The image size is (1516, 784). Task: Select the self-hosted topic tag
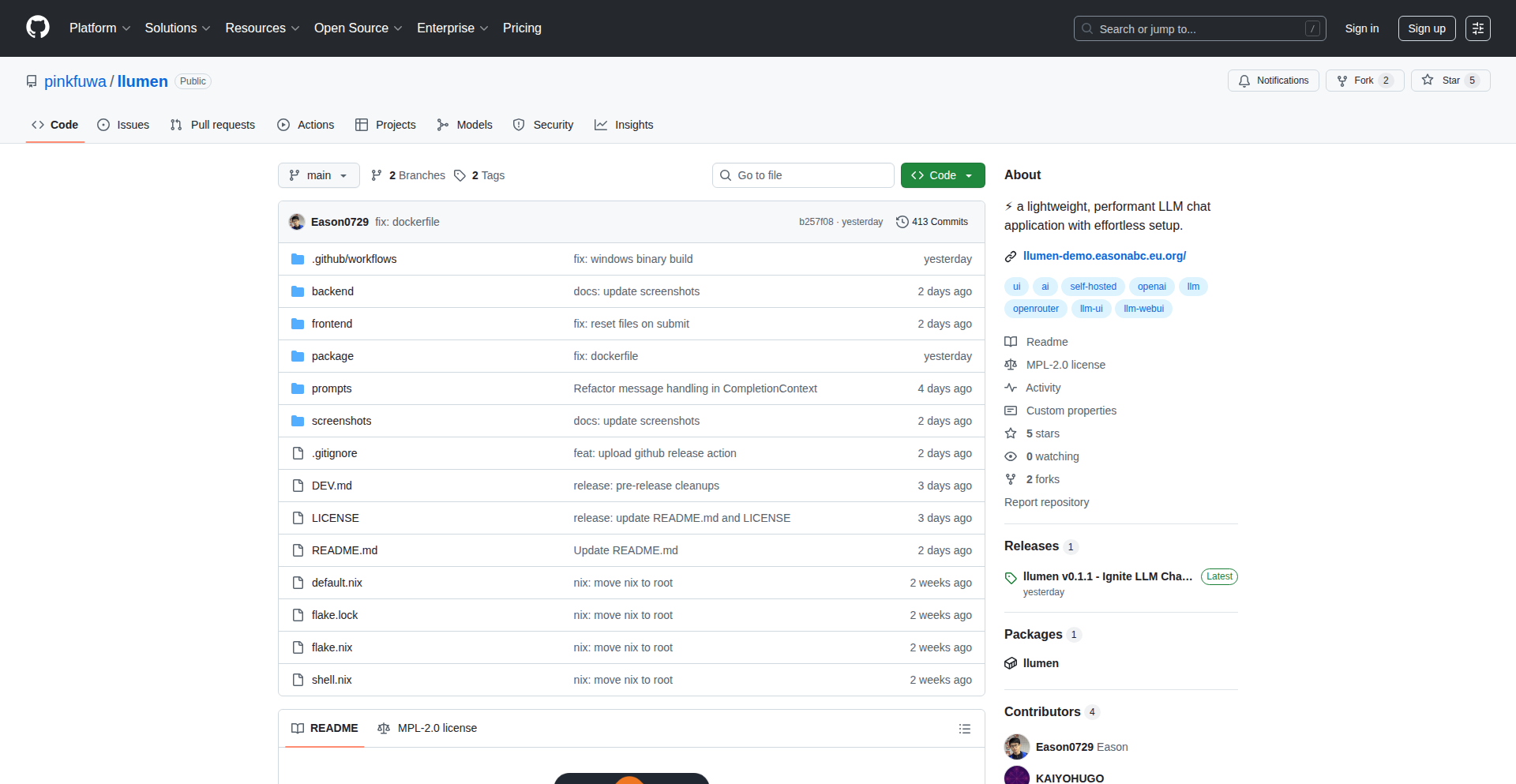1093,287
